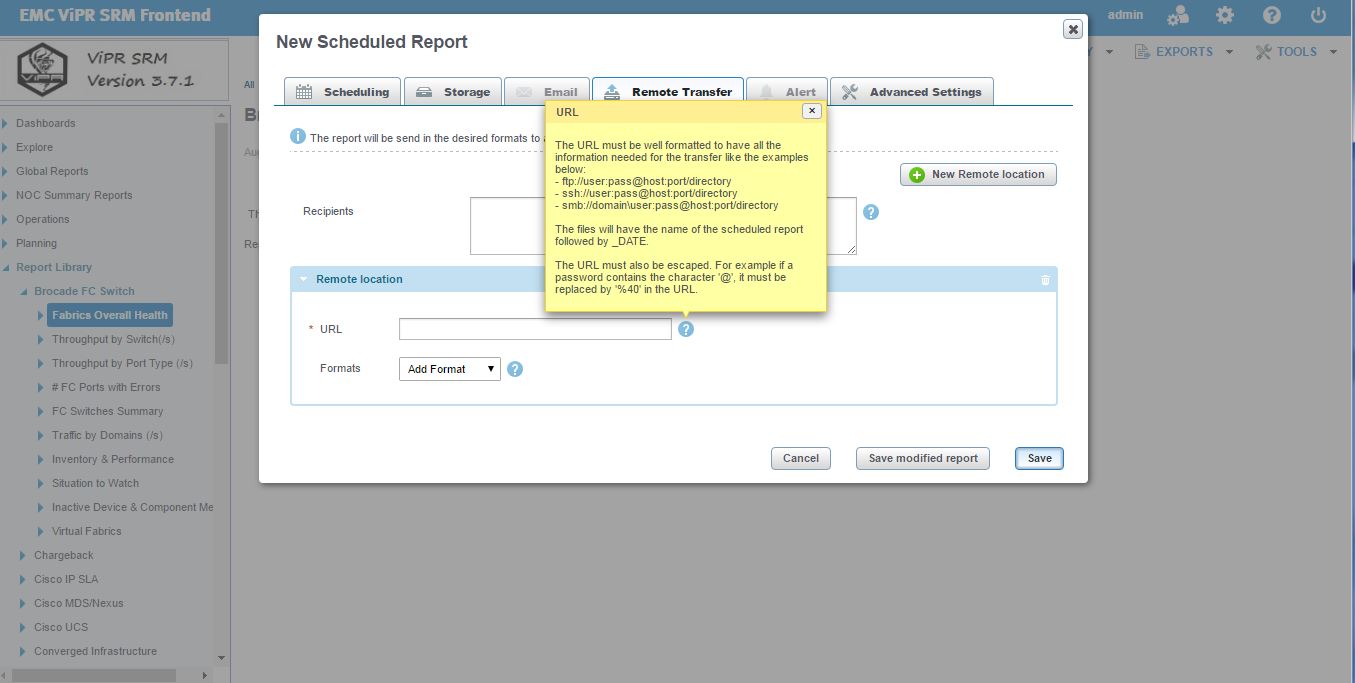Click the Formats help question icon

(x=515, y=369)
